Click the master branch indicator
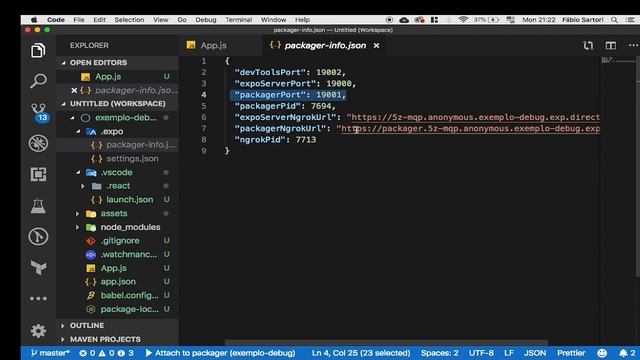 click(x=50, y=353)
